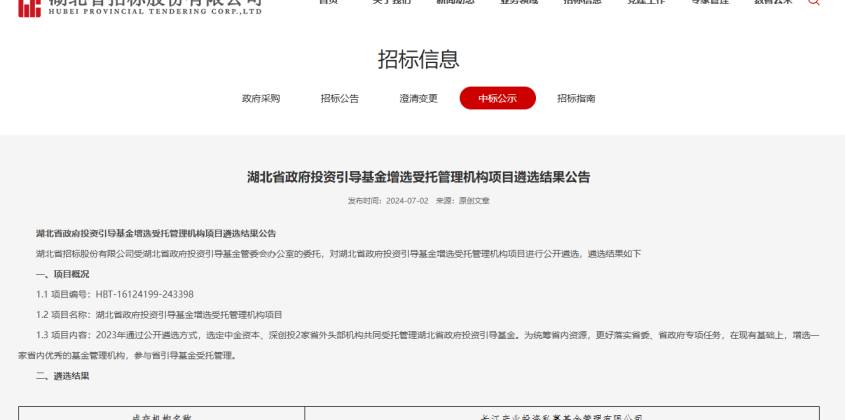The image size is (845, 420).
Task: Open the 招标指南 tab
Action: [576, 99]
